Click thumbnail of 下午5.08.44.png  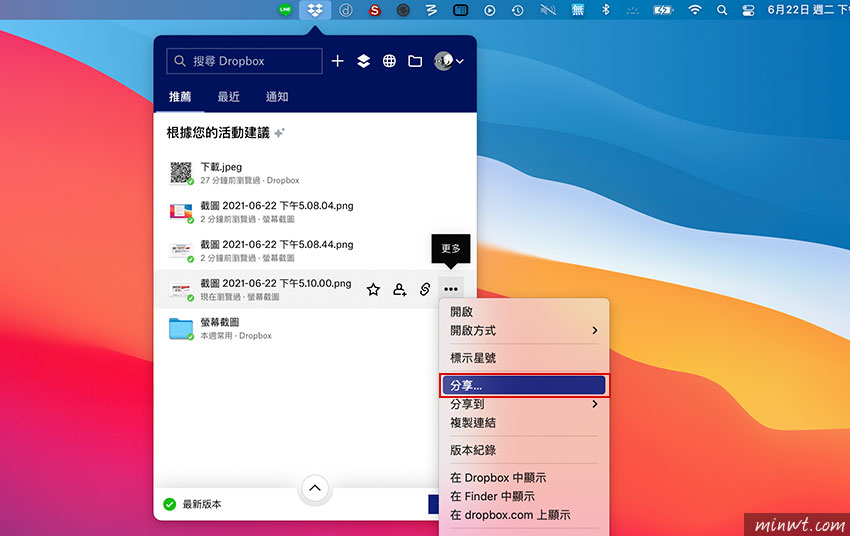click(181, 251)
